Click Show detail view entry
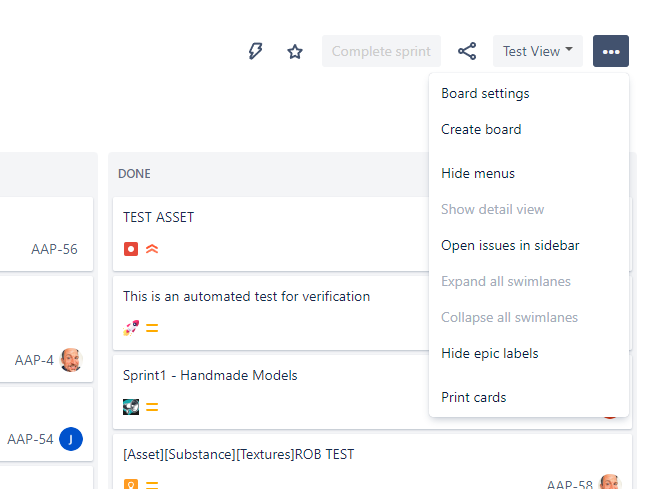The width and height of the screenshot is (655, 489). point(528,209)
